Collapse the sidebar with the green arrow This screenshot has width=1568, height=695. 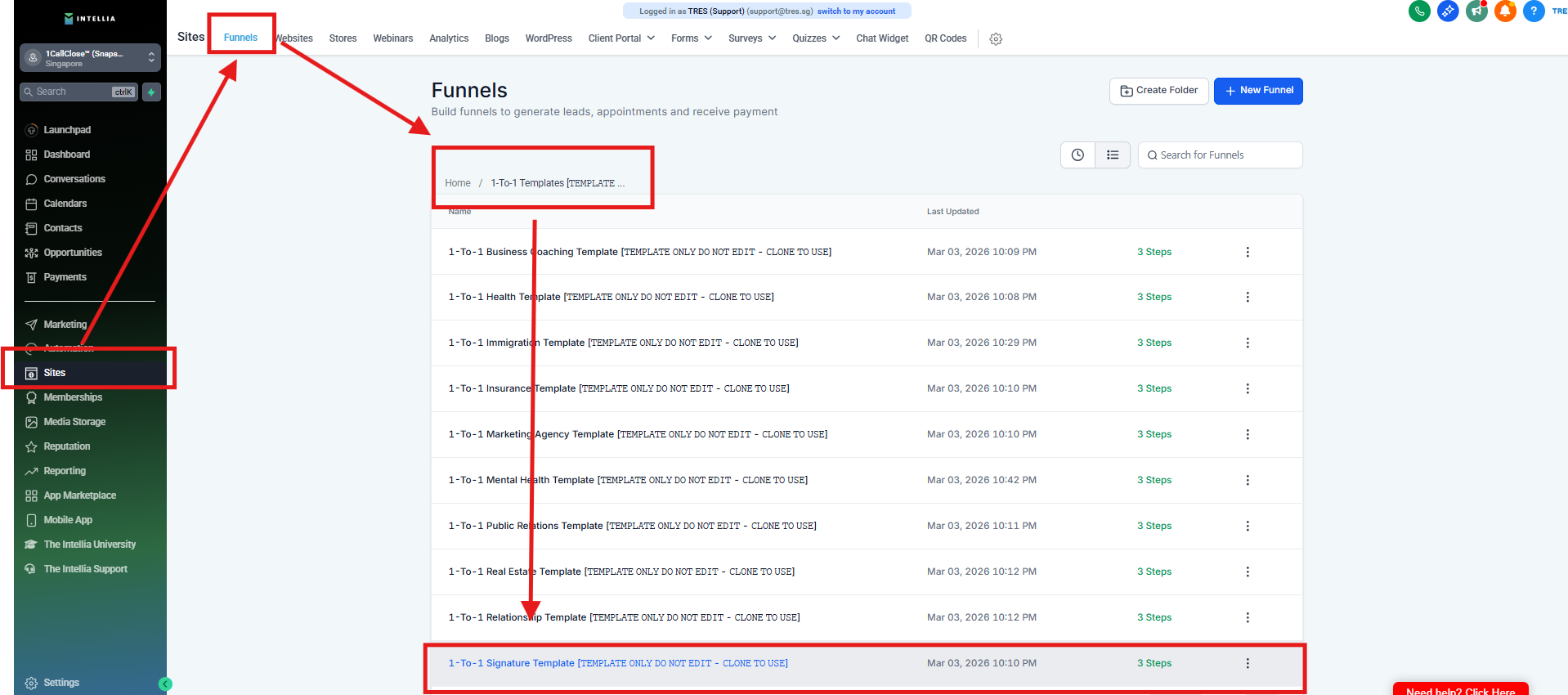165,684
